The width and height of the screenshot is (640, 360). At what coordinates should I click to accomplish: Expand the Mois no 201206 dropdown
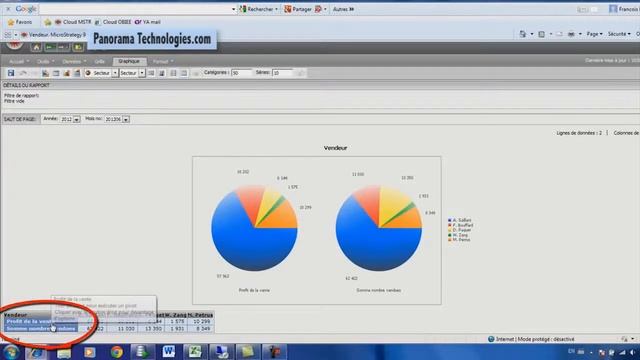tap(126, 120)
